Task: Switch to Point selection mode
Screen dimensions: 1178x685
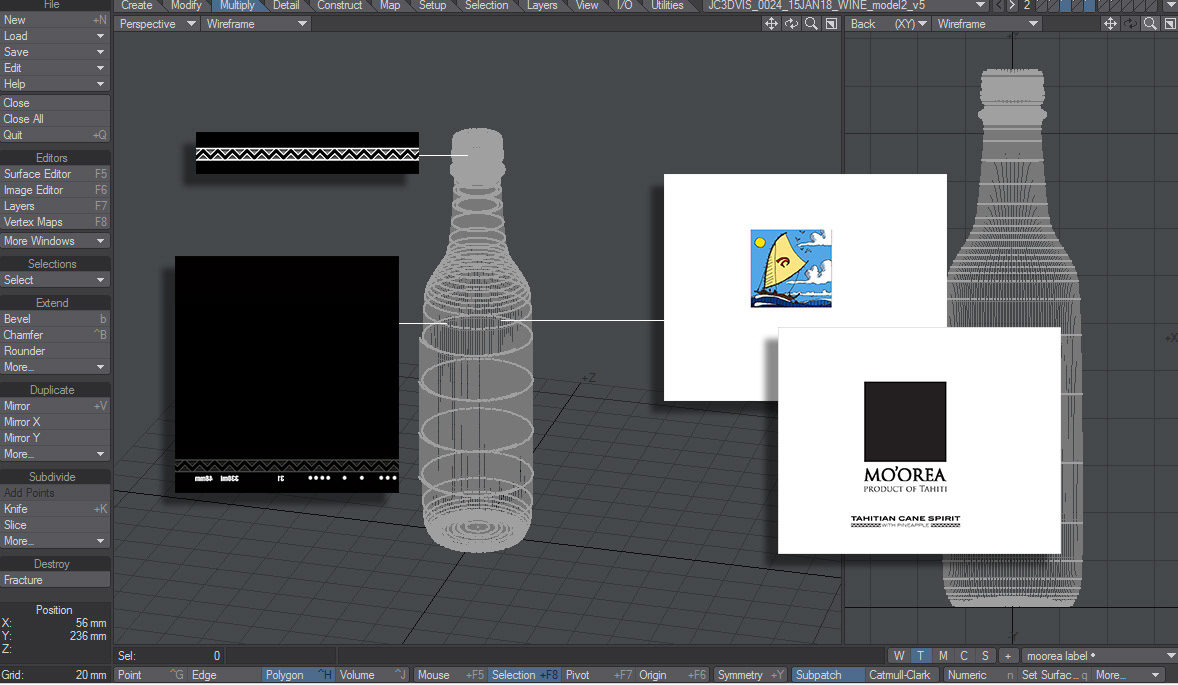Action: (x=150, y=675)
